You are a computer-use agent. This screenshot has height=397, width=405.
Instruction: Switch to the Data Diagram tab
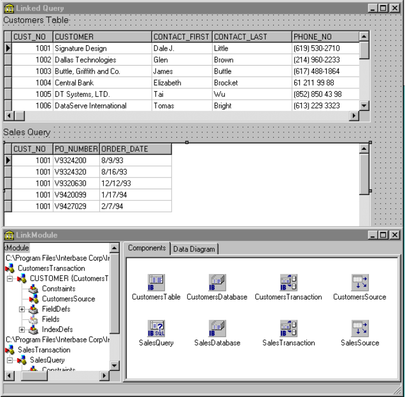[194, 249]
